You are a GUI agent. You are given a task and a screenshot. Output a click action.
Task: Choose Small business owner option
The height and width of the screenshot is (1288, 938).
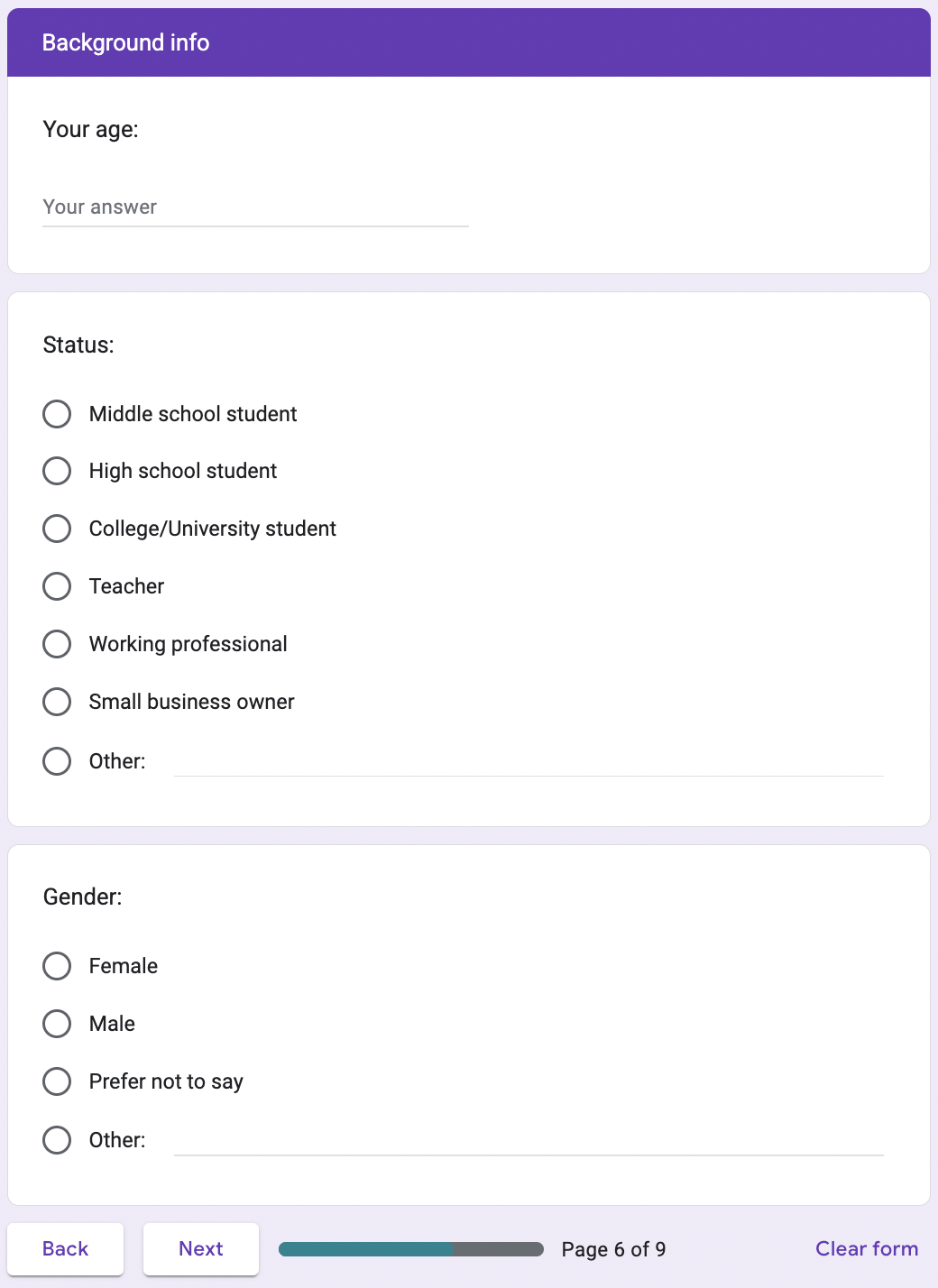(x=57, y=702)
